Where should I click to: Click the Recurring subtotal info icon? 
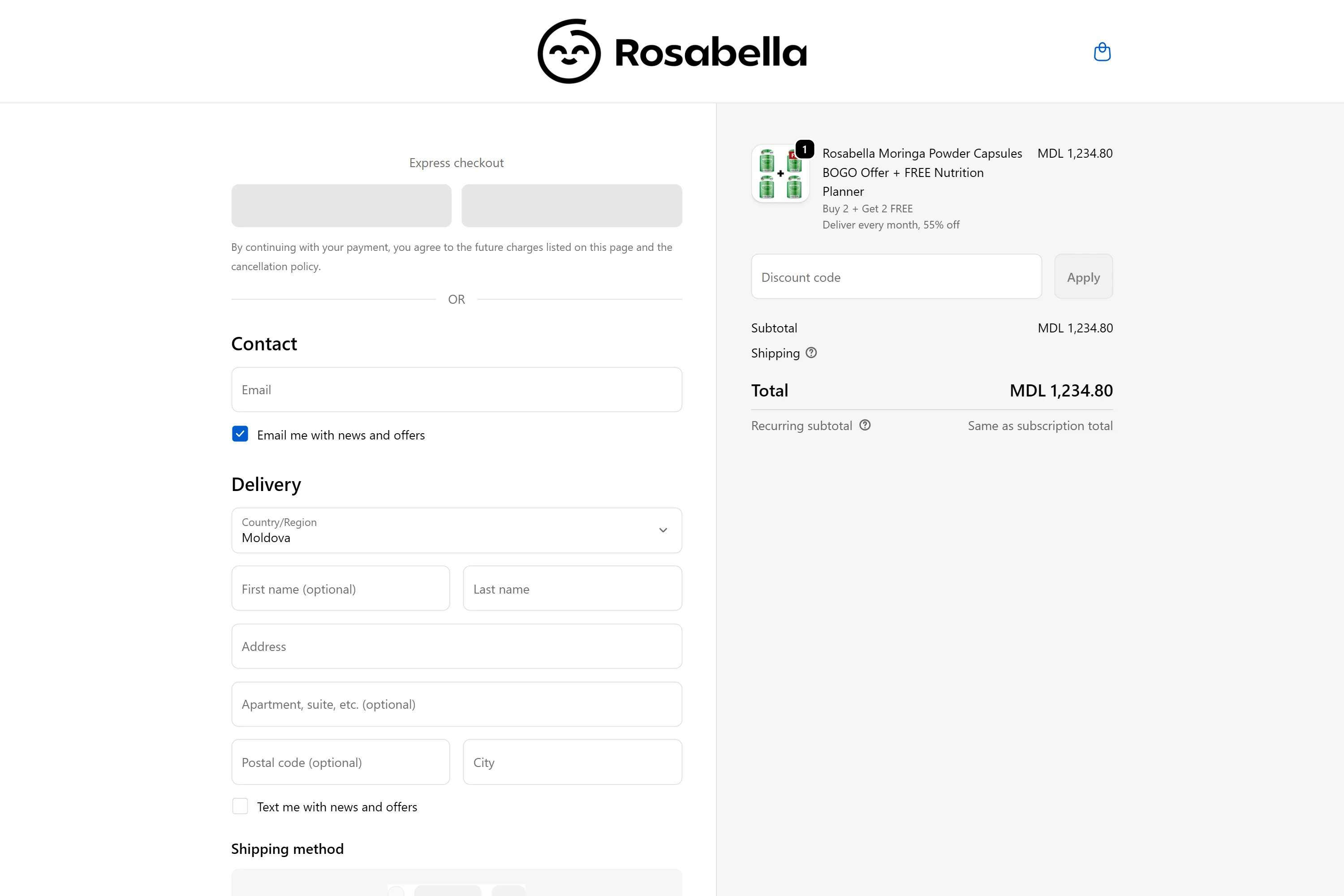[865, 425]
